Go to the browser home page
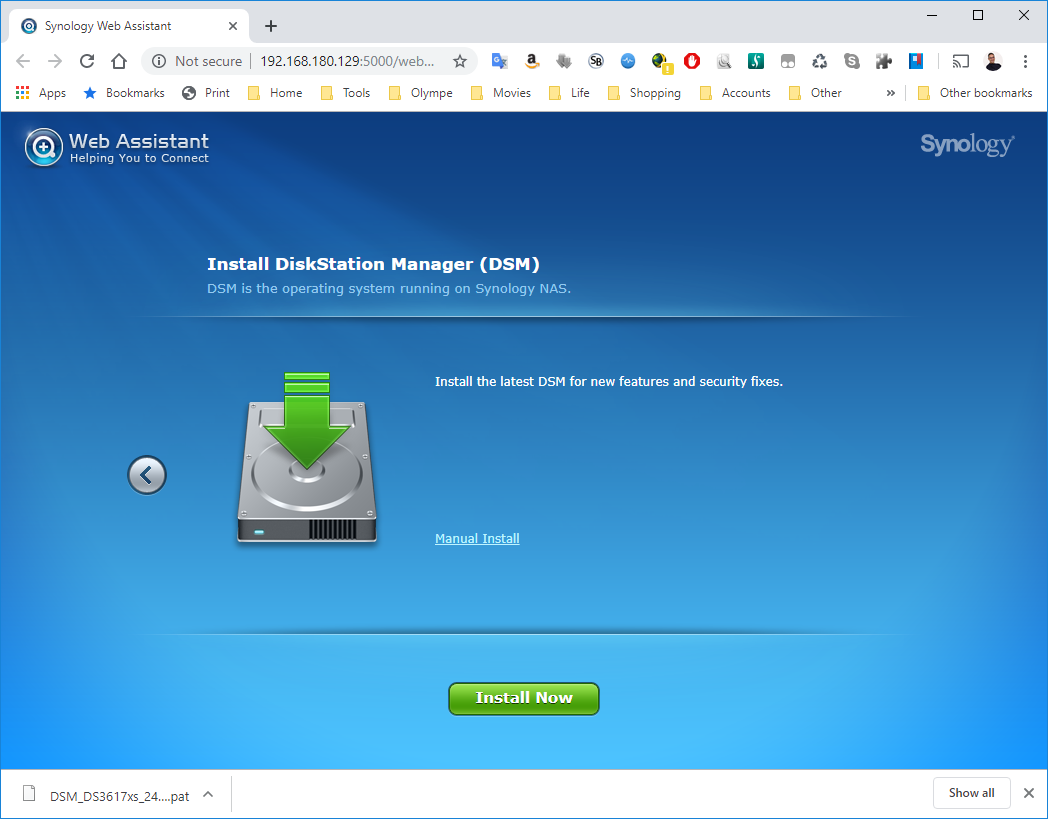This screenshot has height=819, width=1048. pyautogui.click(x=119, y=61)
